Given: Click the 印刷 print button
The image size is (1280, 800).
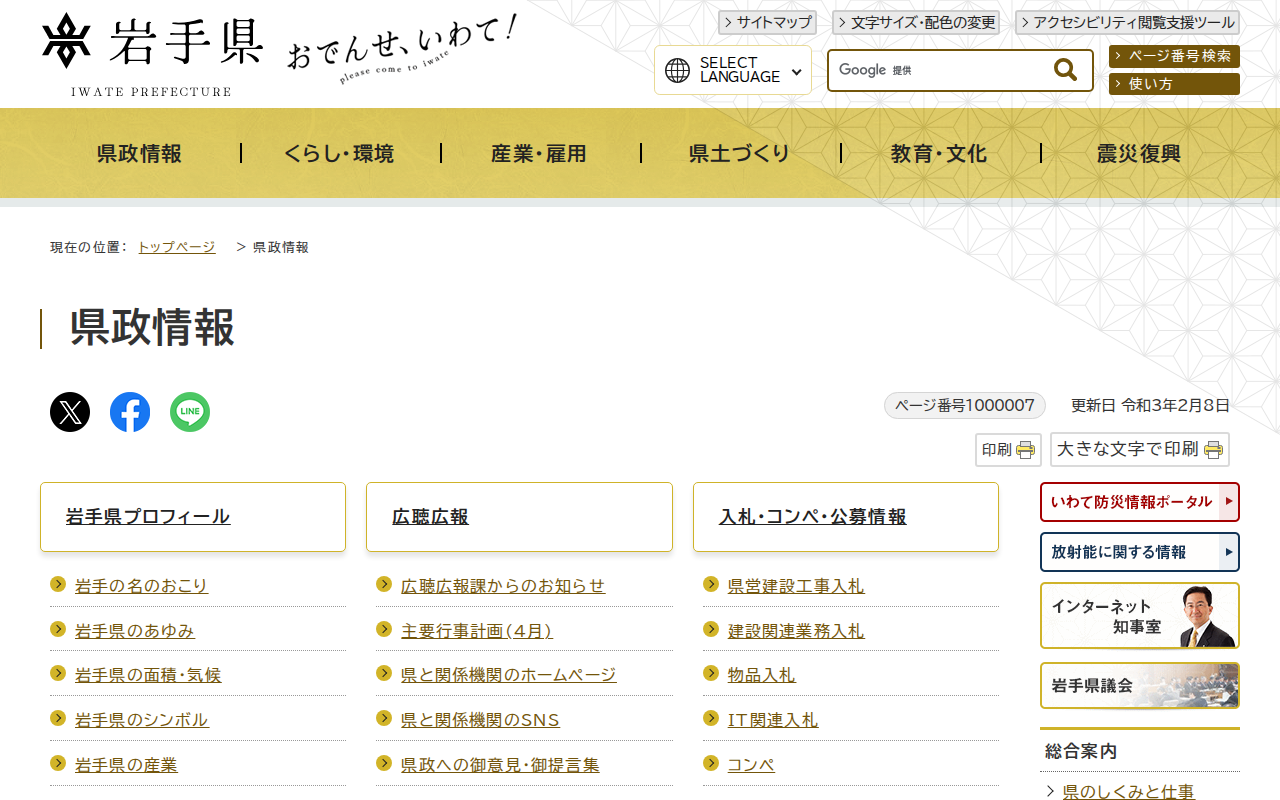Looking at the screenshot, I should 1008,450.
